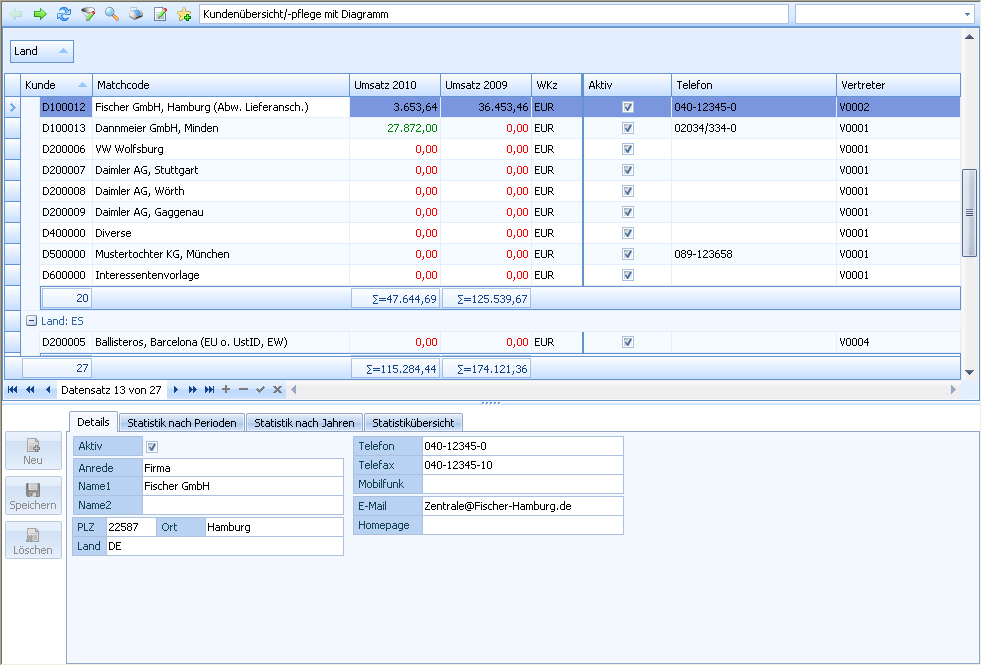
Task: Delete record with the minus icon
Action: click(243, 390)
